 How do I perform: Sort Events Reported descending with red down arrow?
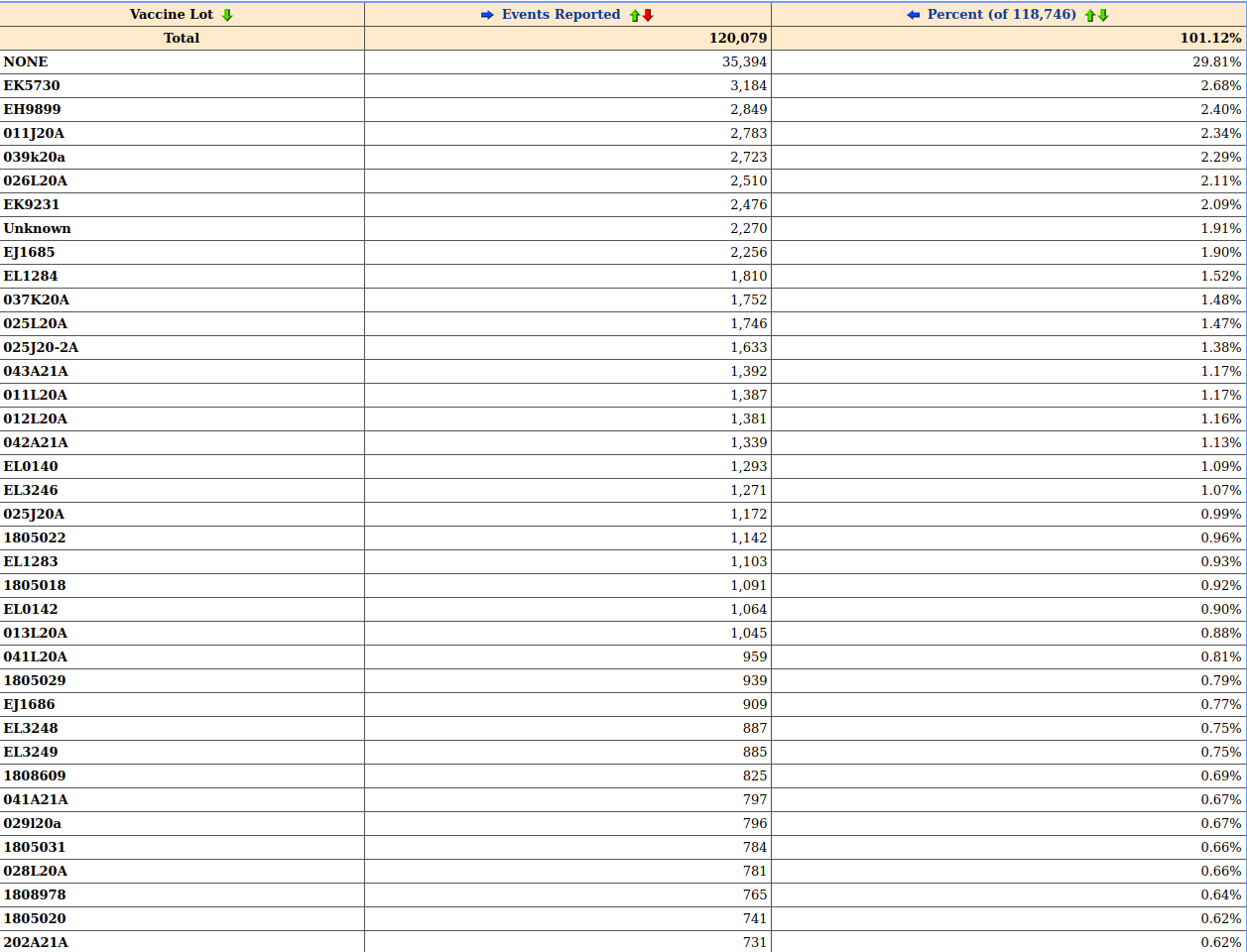point(648,15)
